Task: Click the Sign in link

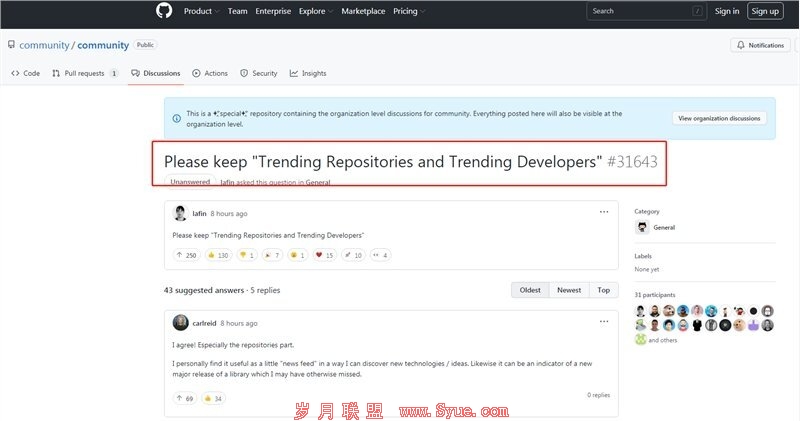Action: pyautogui.click(x=727, y=11)
